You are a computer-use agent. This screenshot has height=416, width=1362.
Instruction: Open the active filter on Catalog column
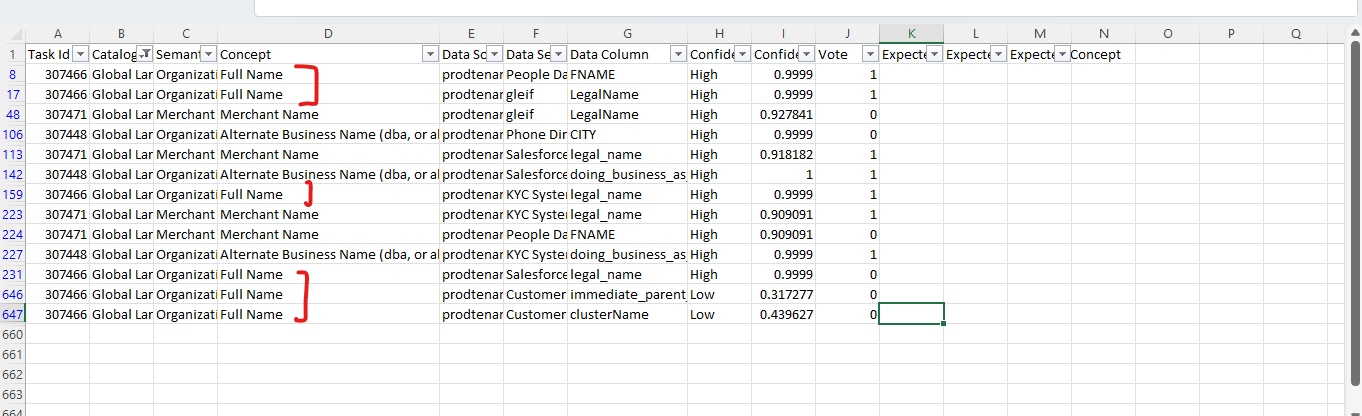tap(145, 55)
